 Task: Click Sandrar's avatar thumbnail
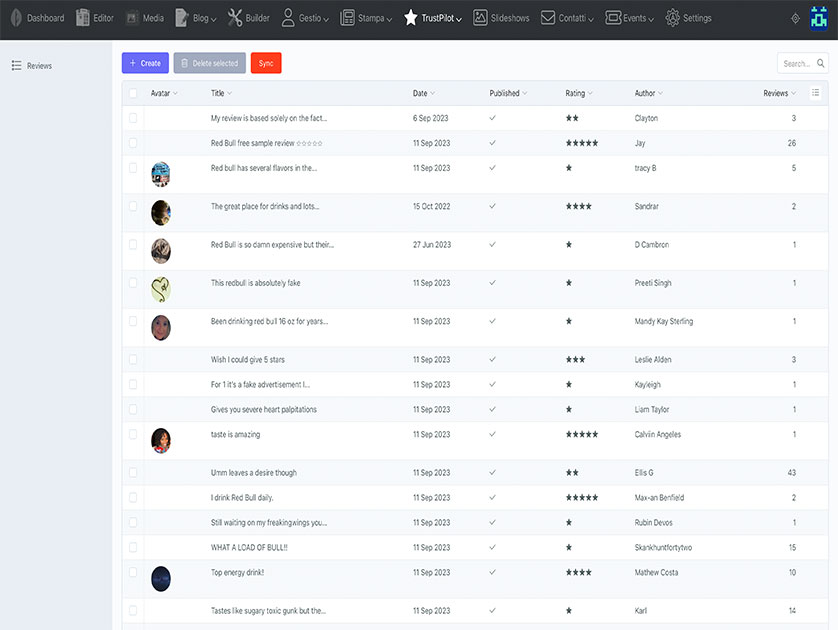[161, 213]
